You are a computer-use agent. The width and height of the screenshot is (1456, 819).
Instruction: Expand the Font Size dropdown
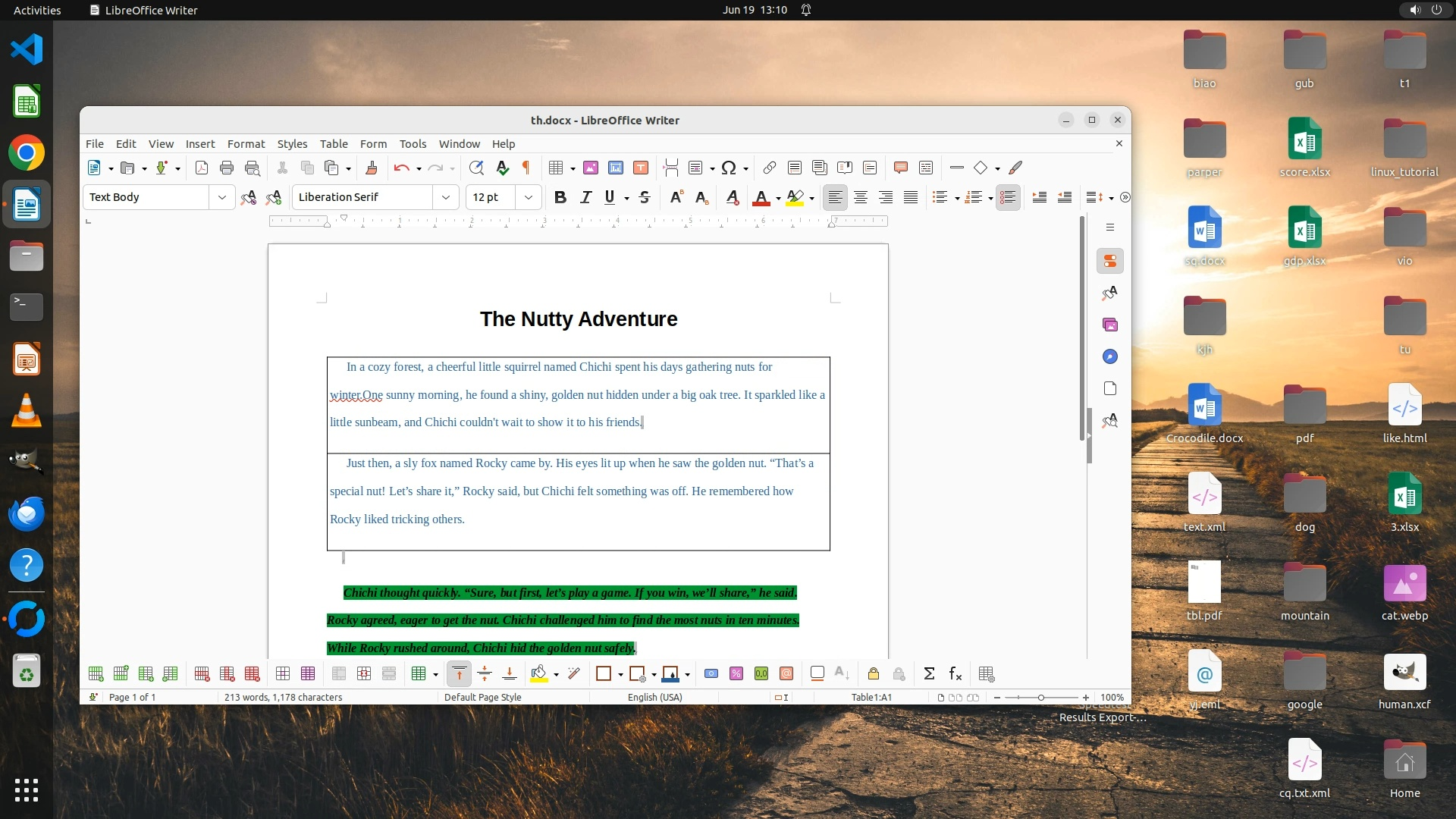pos(529,197)
